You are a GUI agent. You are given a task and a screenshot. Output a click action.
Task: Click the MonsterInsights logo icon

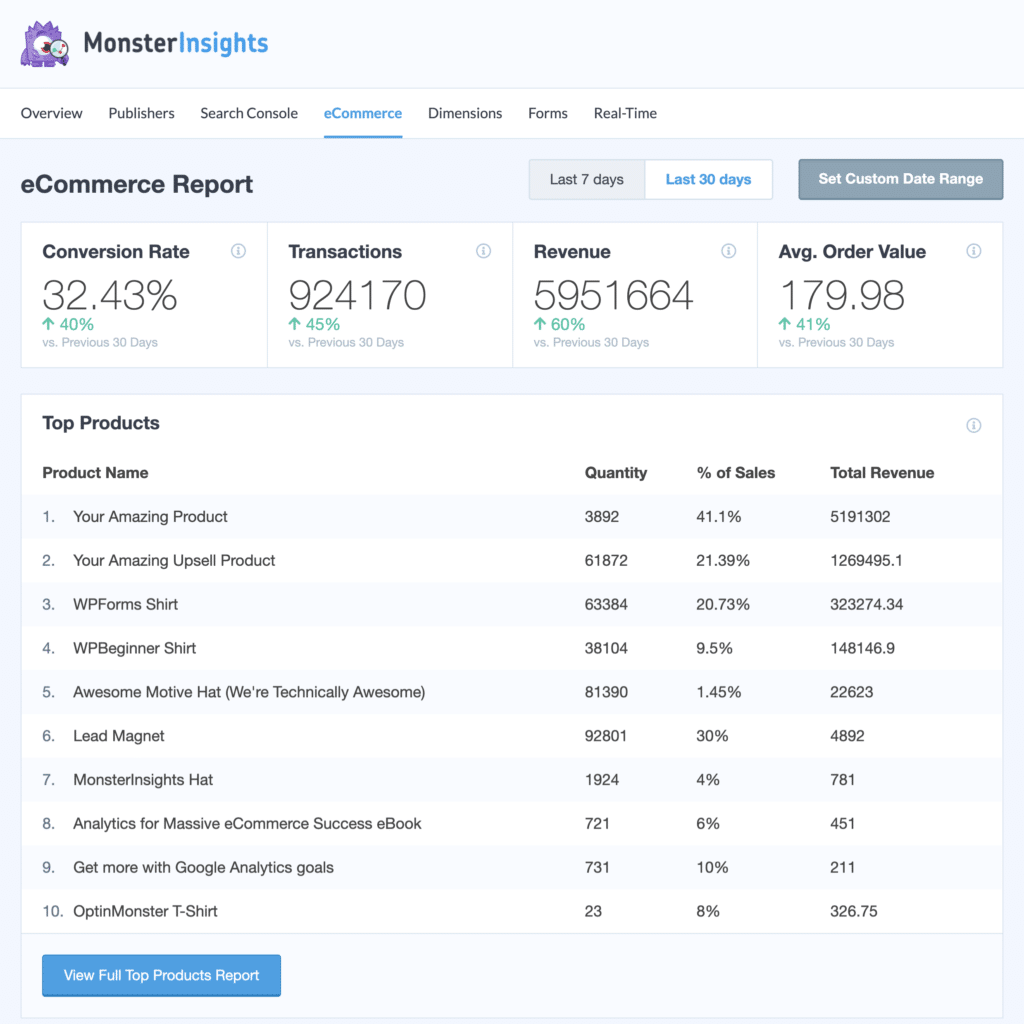tap(44, 43)
